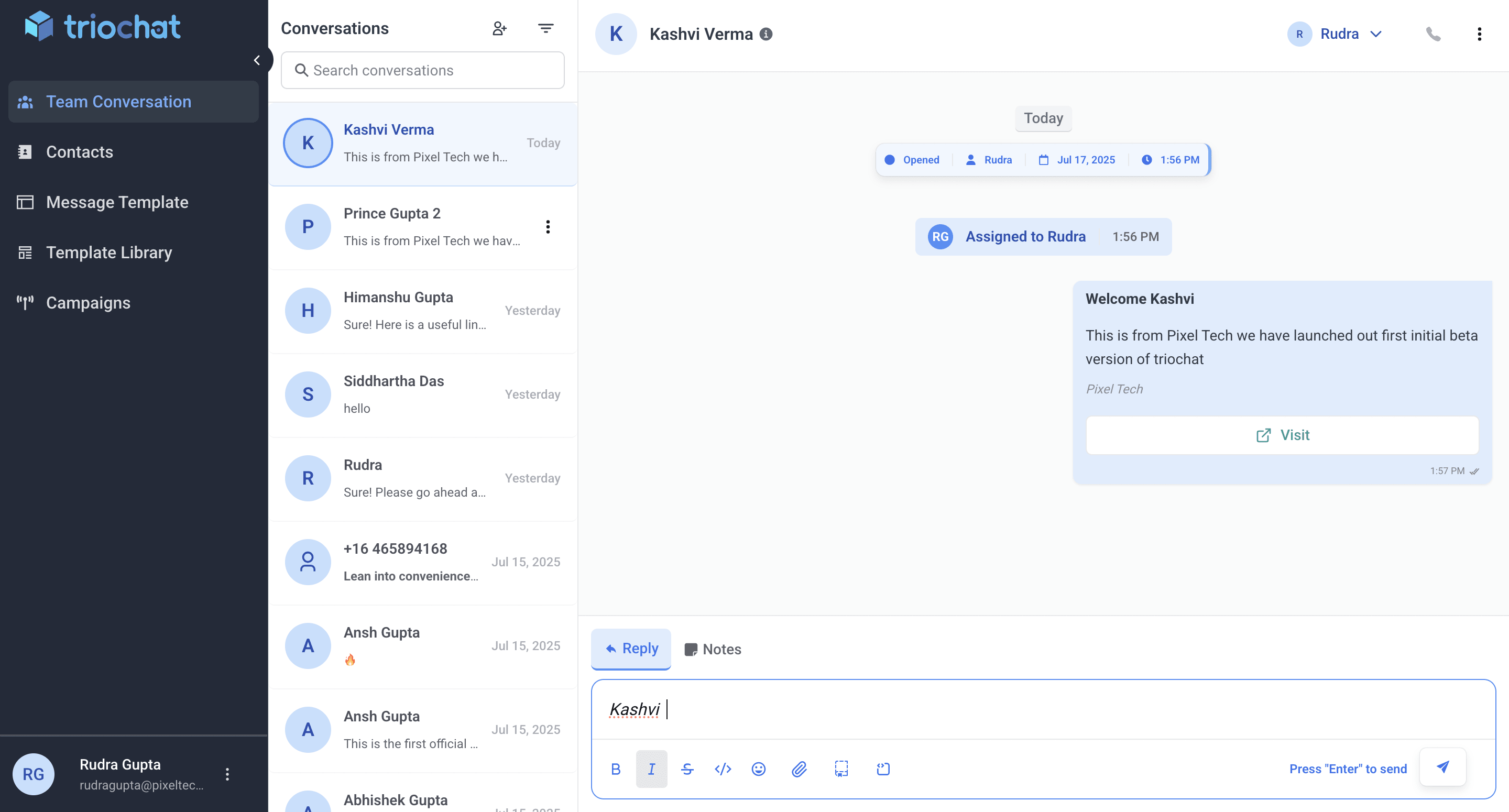Viewport: 1509px width, 812px height.
Task: Open saved replies via the bookmark icon
Action: (841, 769)
